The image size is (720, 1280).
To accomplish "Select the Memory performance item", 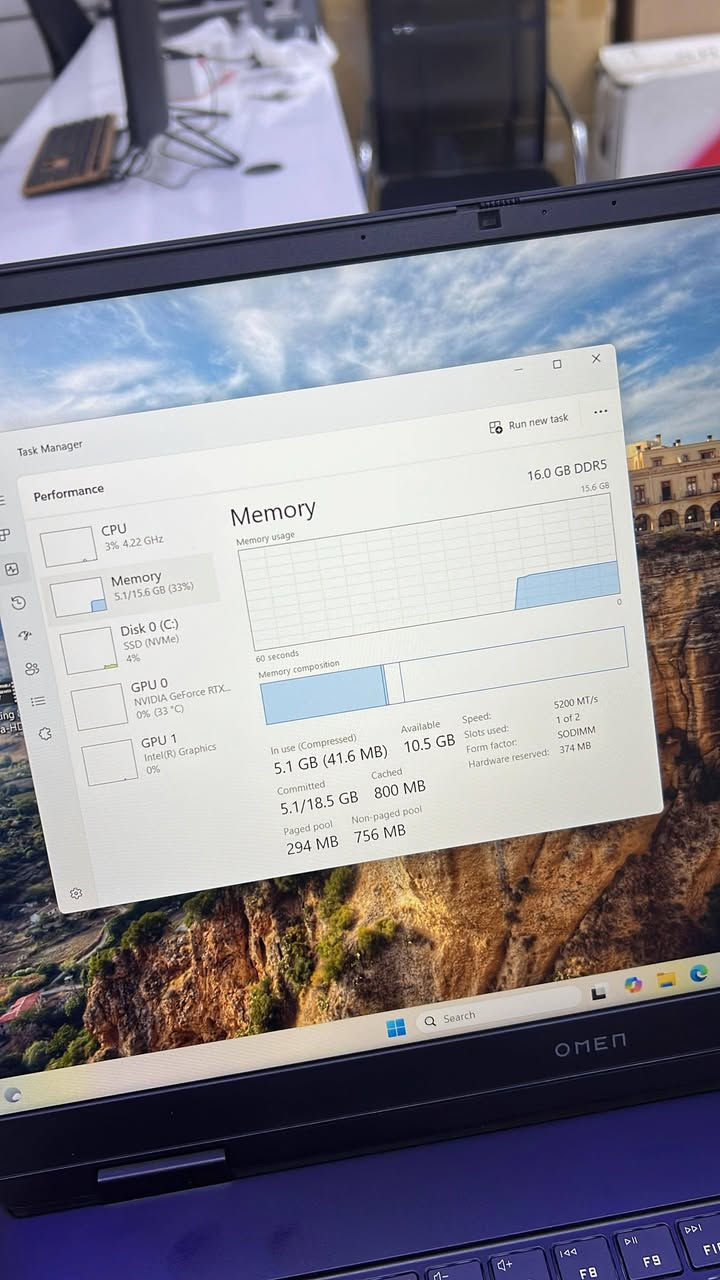I will 130,588.
